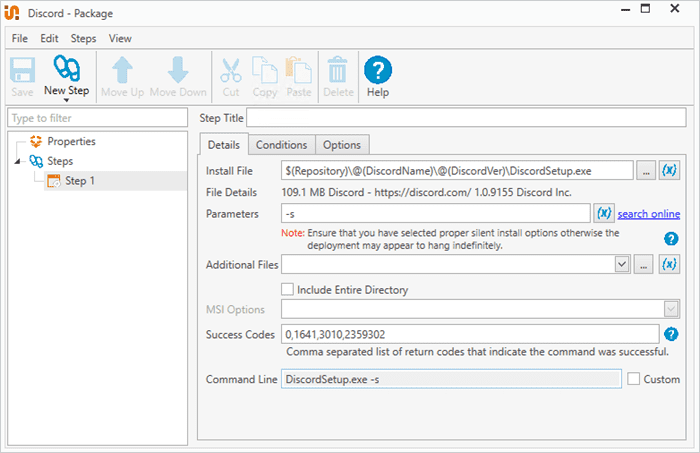Click the Success Codes field
700x453 pixels.
pos(470,334)
